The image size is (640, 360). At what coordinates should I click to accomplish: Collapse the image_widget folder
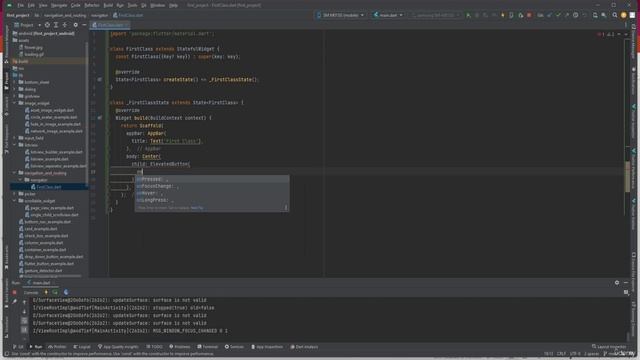(x=15, y=103)
